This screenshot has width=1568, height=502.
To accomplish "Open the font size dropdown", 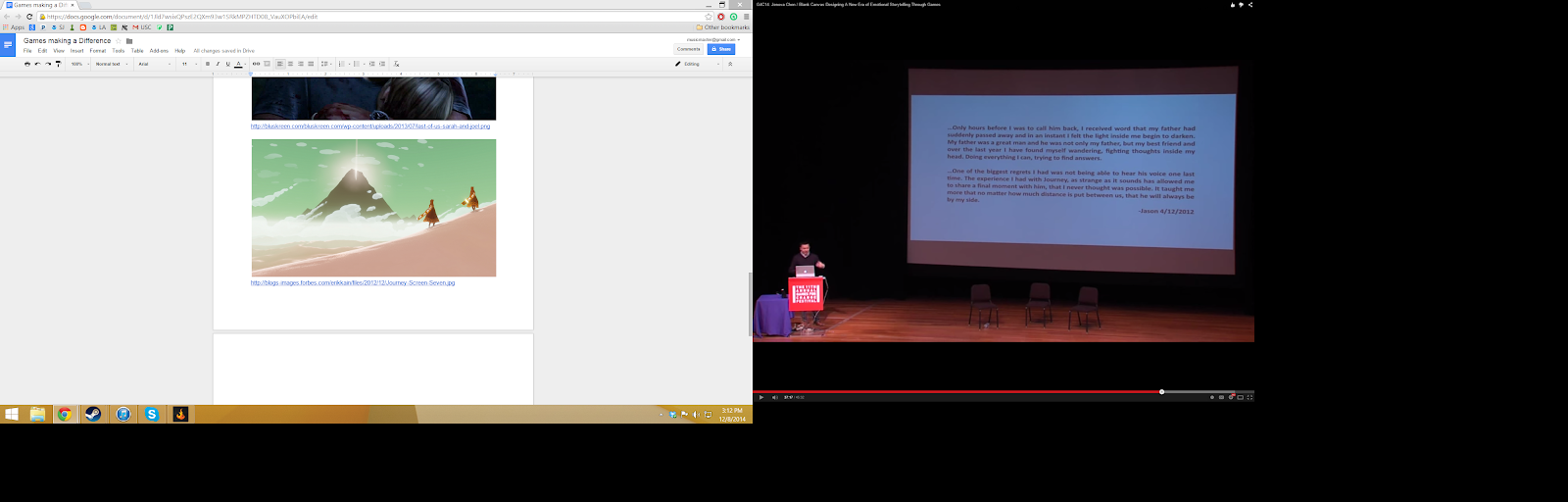I will [189, 64].
